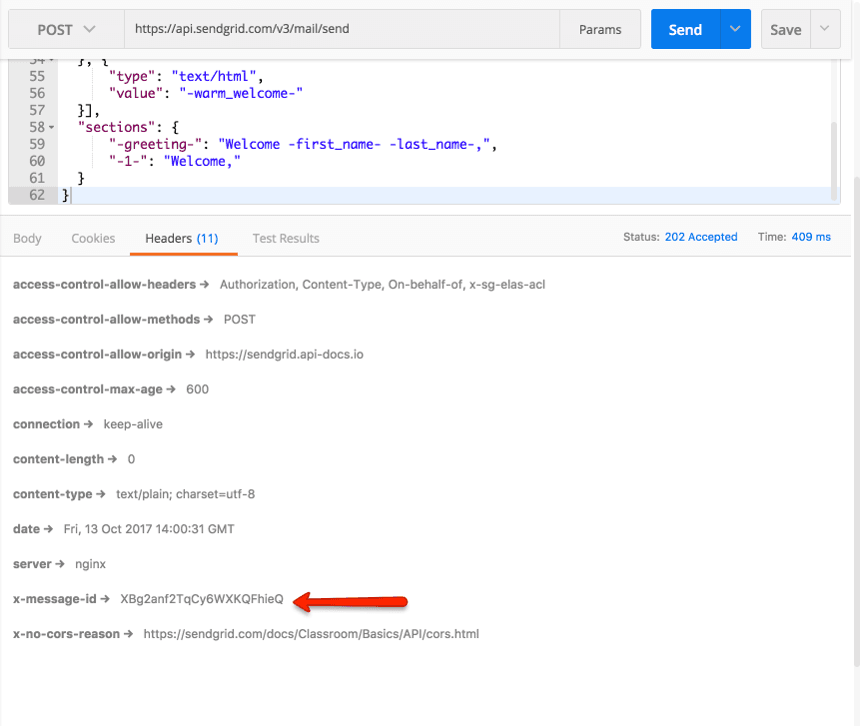Screen dimensions: 861x726
Task: Switch to the Body response tab
Action: (27, 238)
